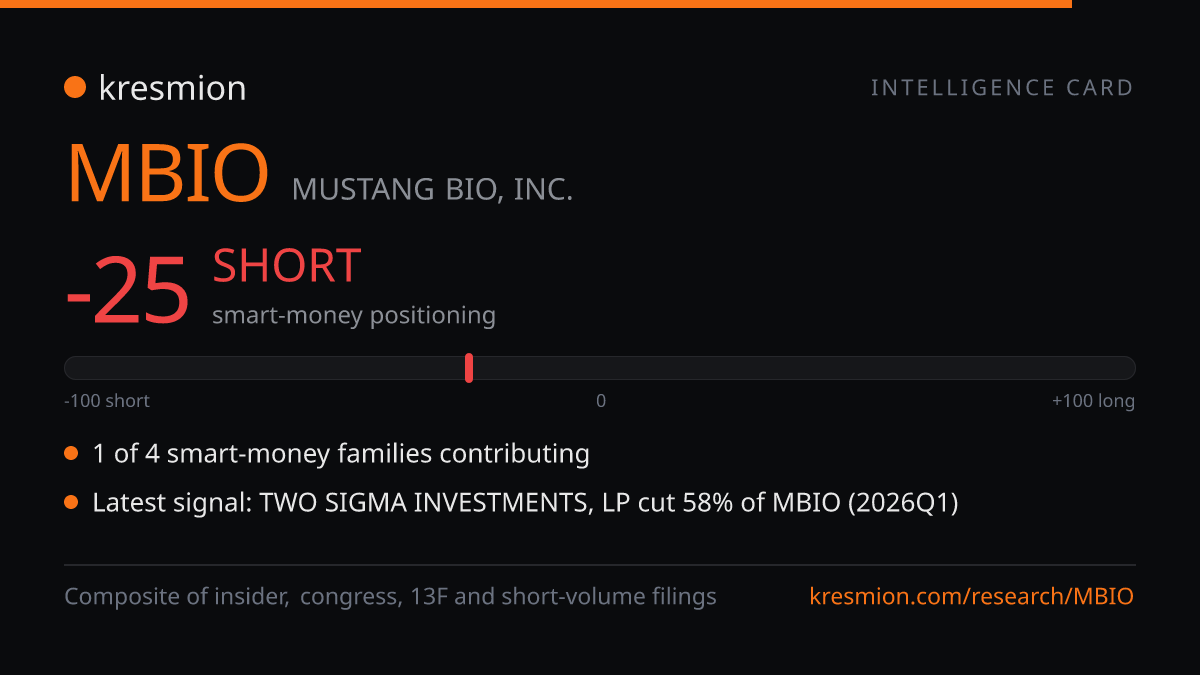The image size is (1200, 675).
Task: Click the MBIO ticker symbol
Action: tap(168, 174)
